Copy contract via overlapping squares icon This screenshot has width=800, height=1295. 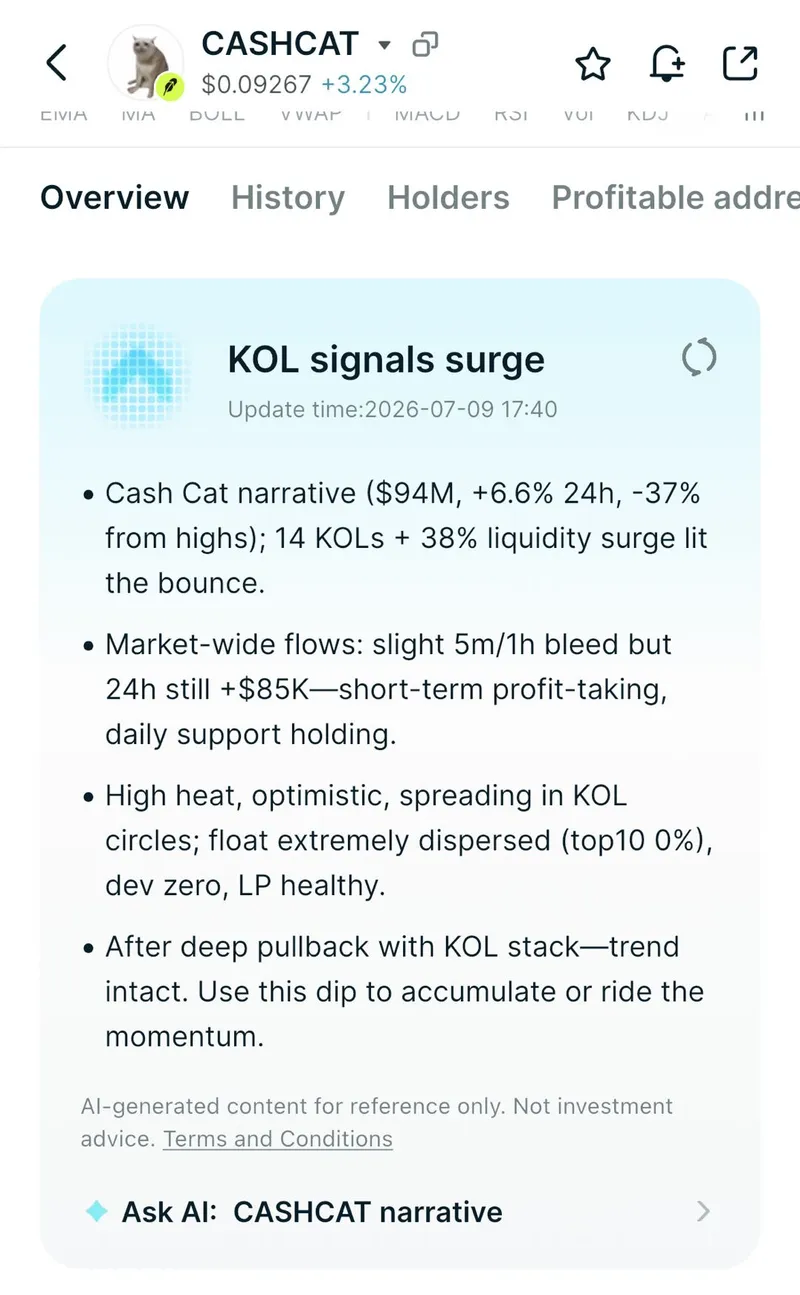[x=426, y=44]
